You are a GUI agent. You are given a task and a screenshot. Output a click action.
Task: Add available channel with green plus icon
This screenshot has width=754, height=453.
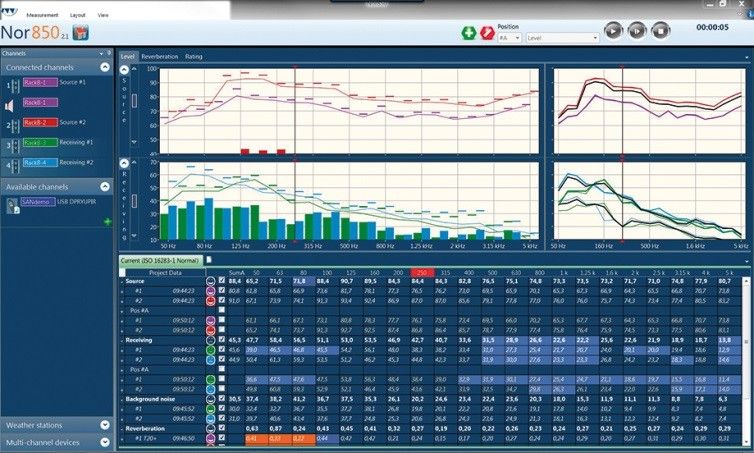(x=106, y=219)
